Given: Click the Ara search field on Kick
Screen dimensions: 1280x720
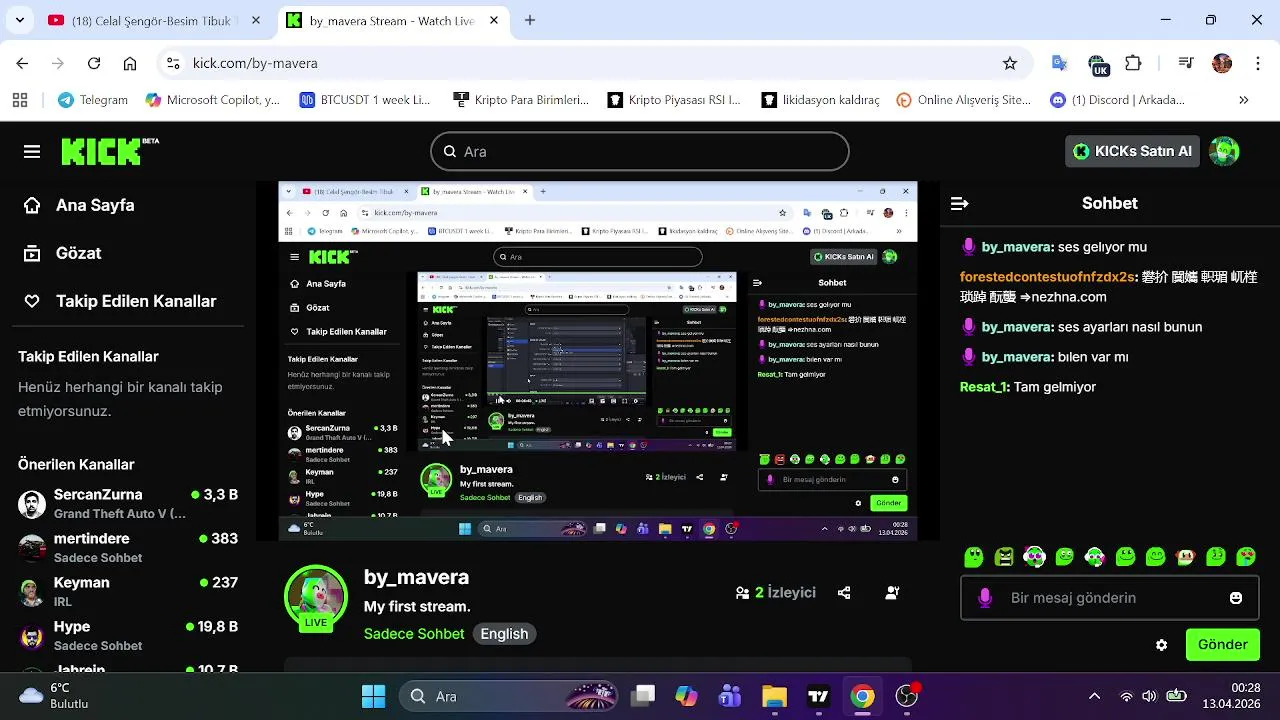Looking at the screenshot, I should coord(640,152).
